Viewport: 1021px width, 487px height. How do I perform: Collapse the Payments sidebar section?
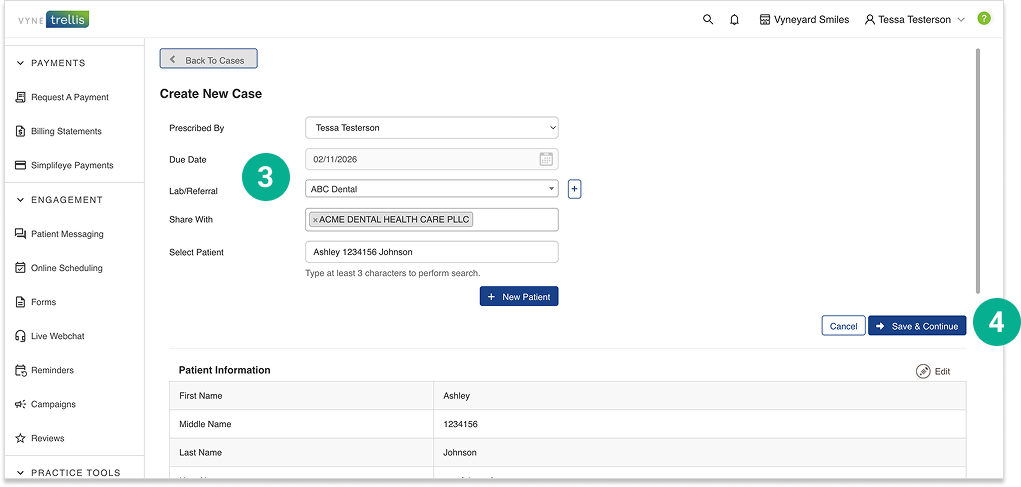pos(21,63)
